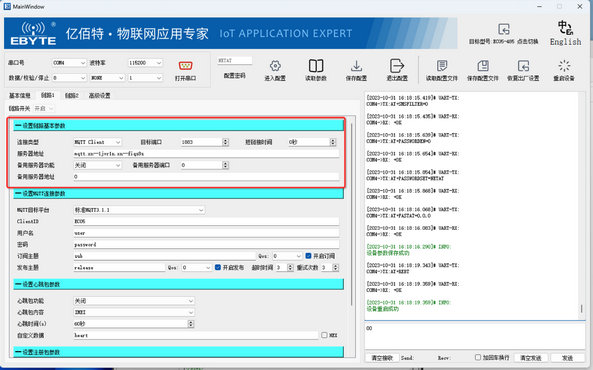Toggle the 加回车换行 checkbox
Screen dimensions: 593x370
coord(478,358)
